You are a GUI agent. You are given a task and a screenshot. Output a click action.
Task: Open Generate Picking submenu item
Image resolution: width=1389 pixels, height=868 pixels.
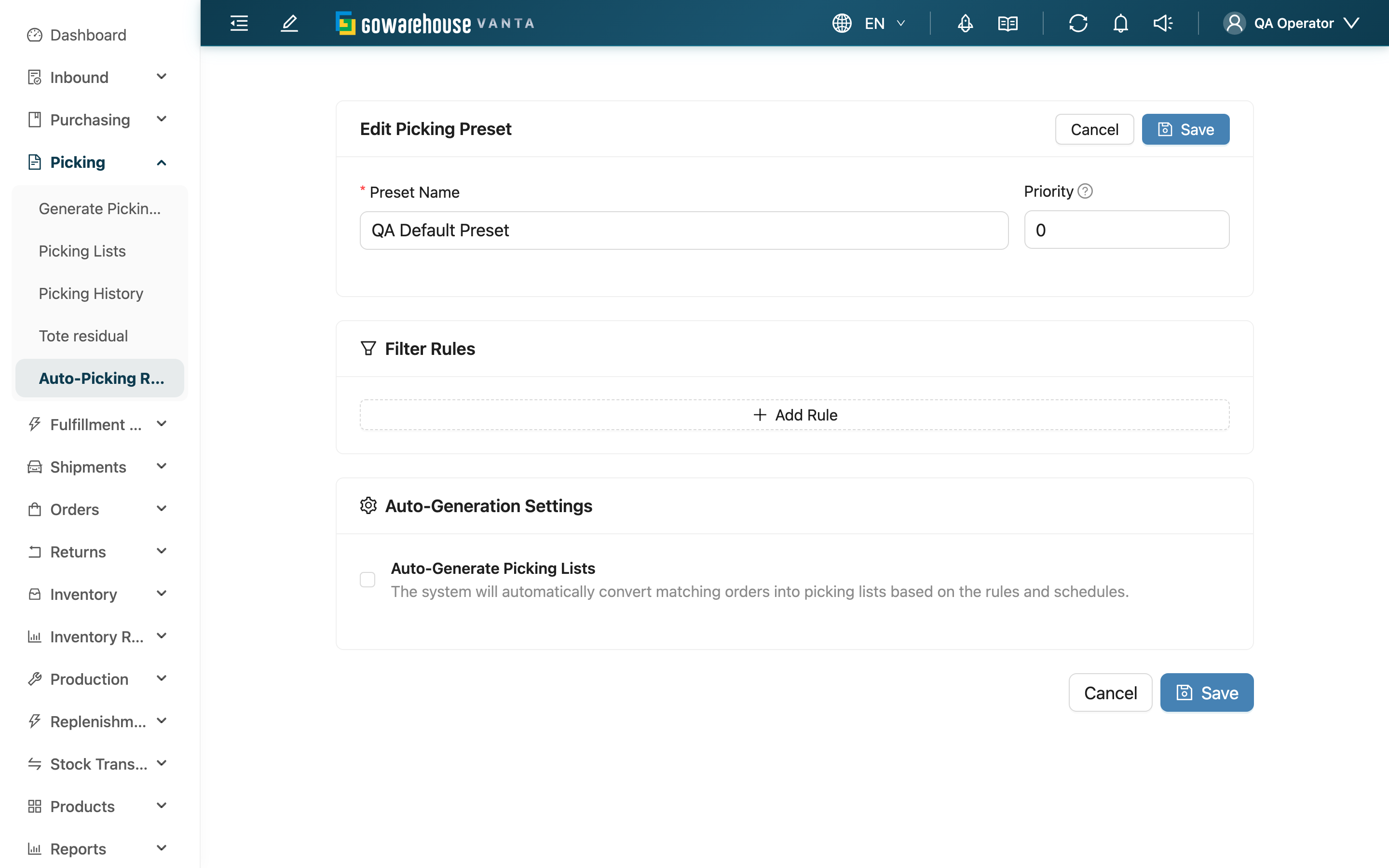100,208
